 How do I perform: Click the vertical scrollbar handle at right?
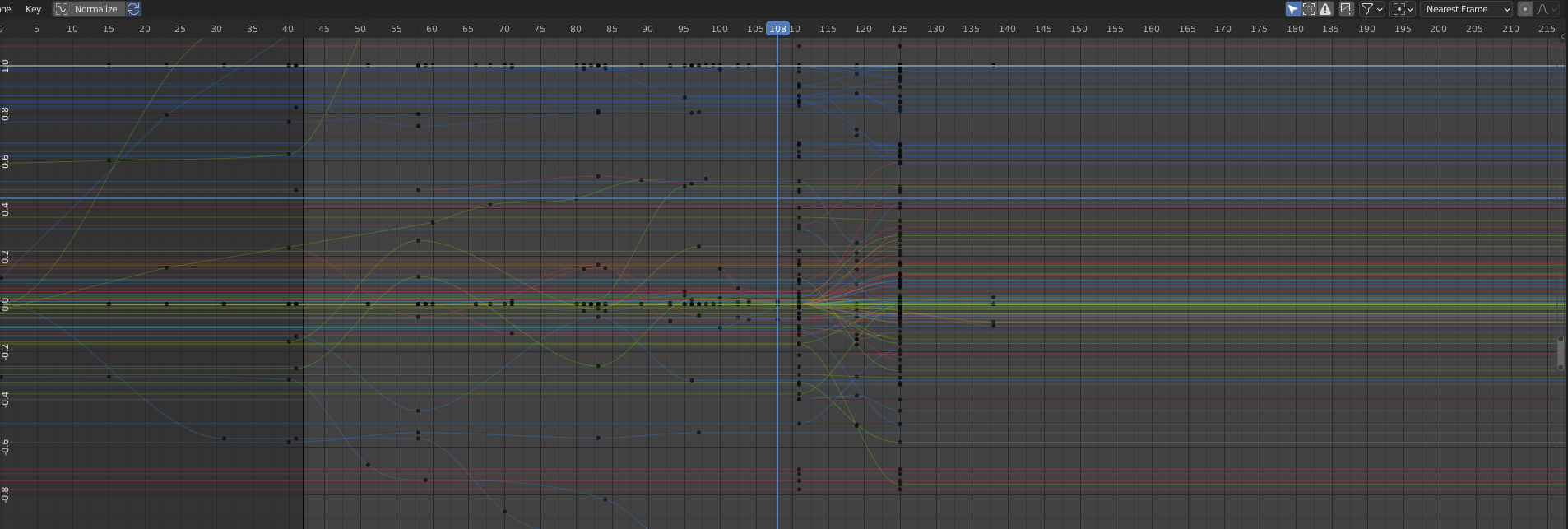click(x=1561, y=353)
